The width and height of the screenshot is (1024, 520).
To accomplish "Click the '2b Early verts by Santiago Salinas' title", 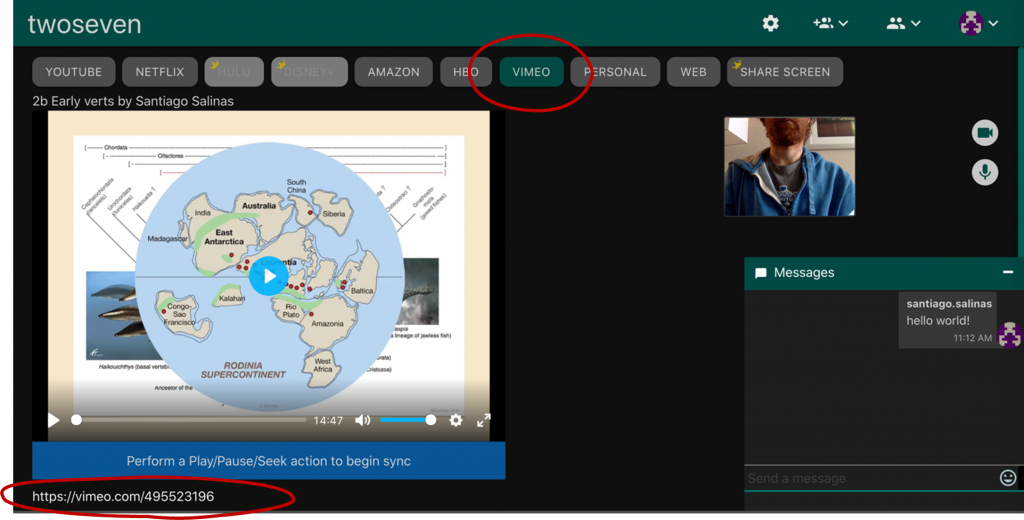I will (133, 101).
